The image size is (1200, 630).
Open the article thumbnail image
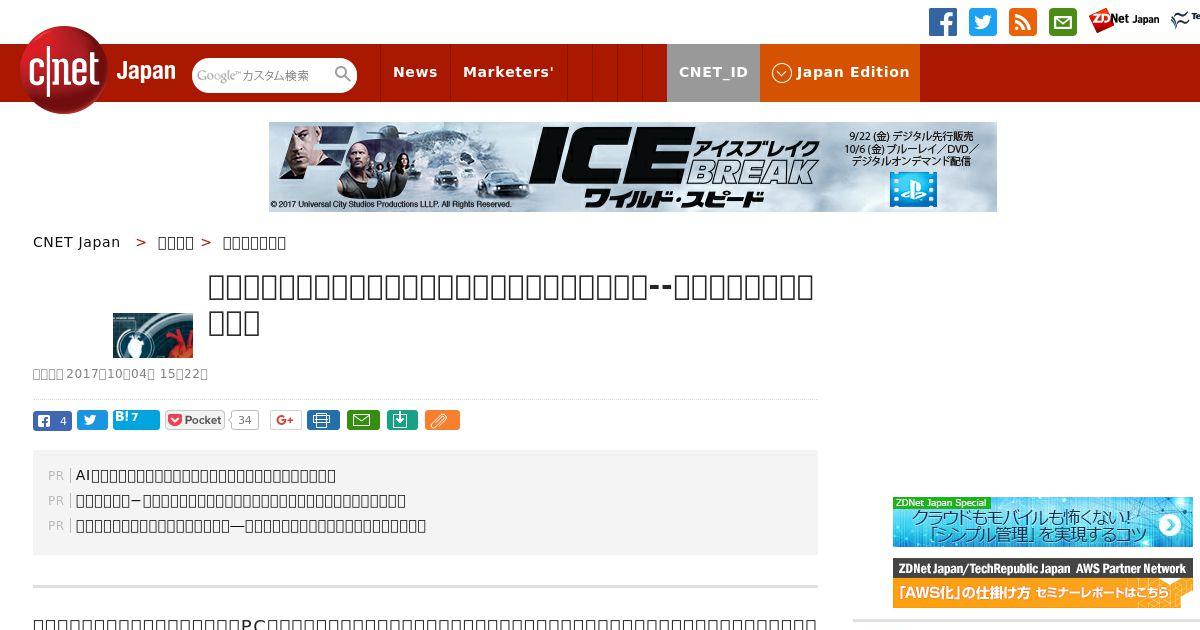pyautogui.click(x=153, y=335)
